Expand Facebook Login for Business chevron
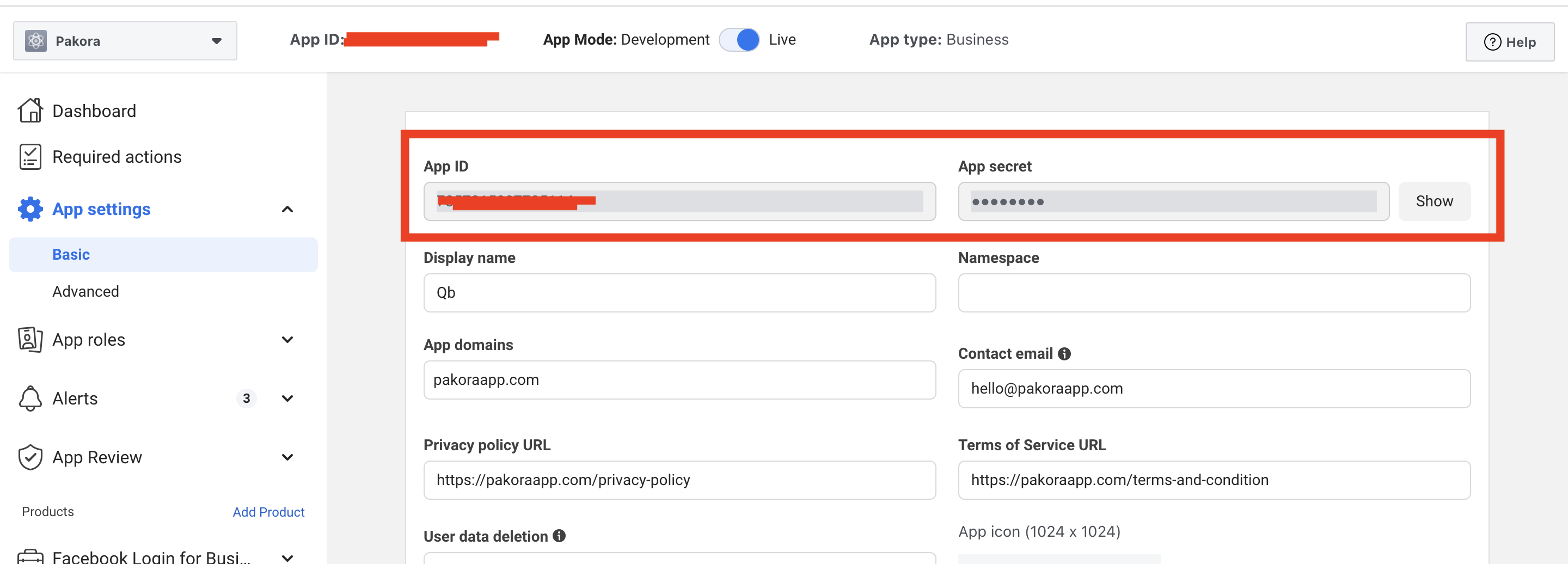The height and width of the screenshot is (564, 1568). click(x=287, y=557)
